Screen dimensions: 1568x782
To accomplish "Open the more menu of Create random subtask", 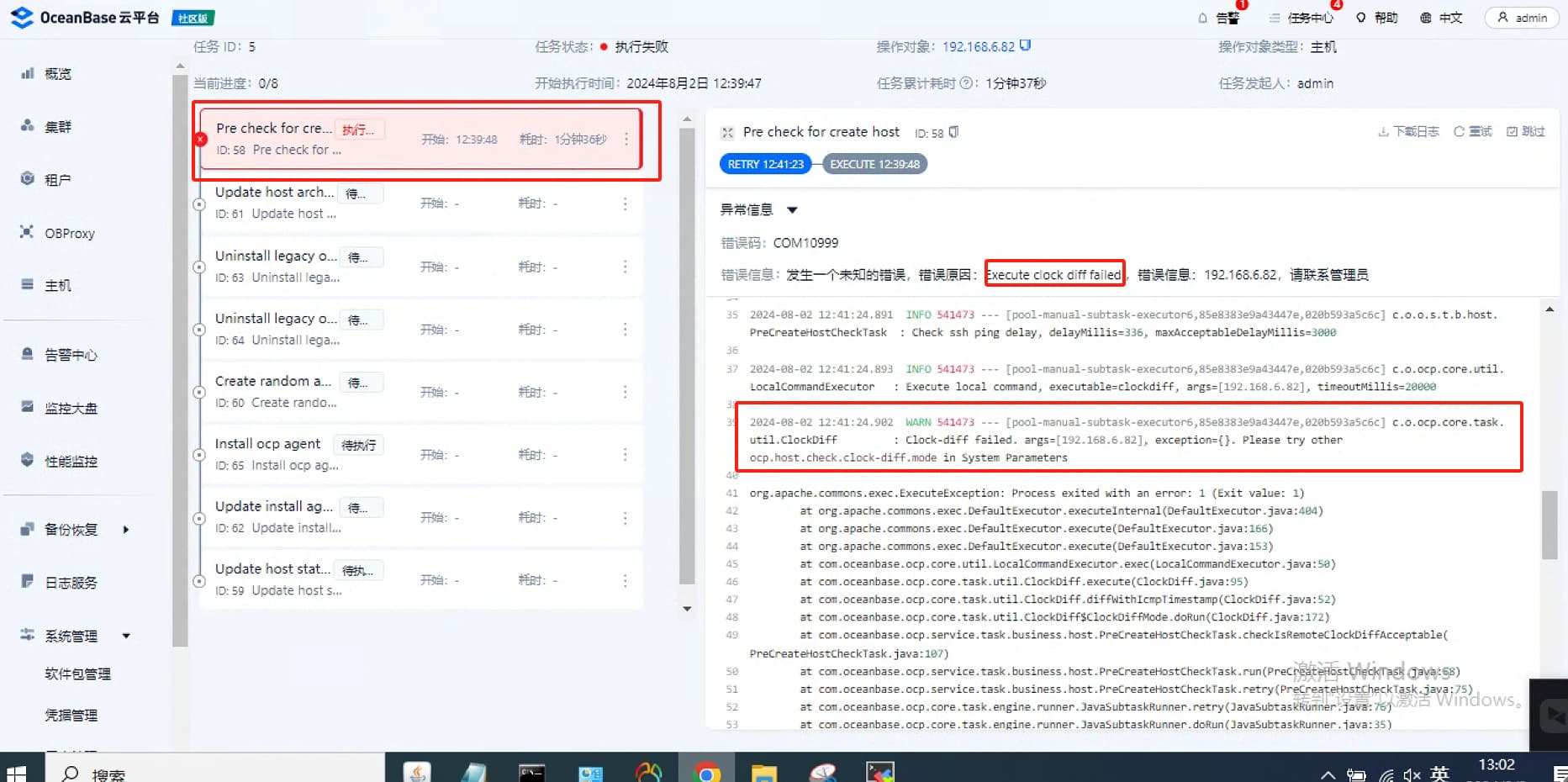I will coord(625,392).
